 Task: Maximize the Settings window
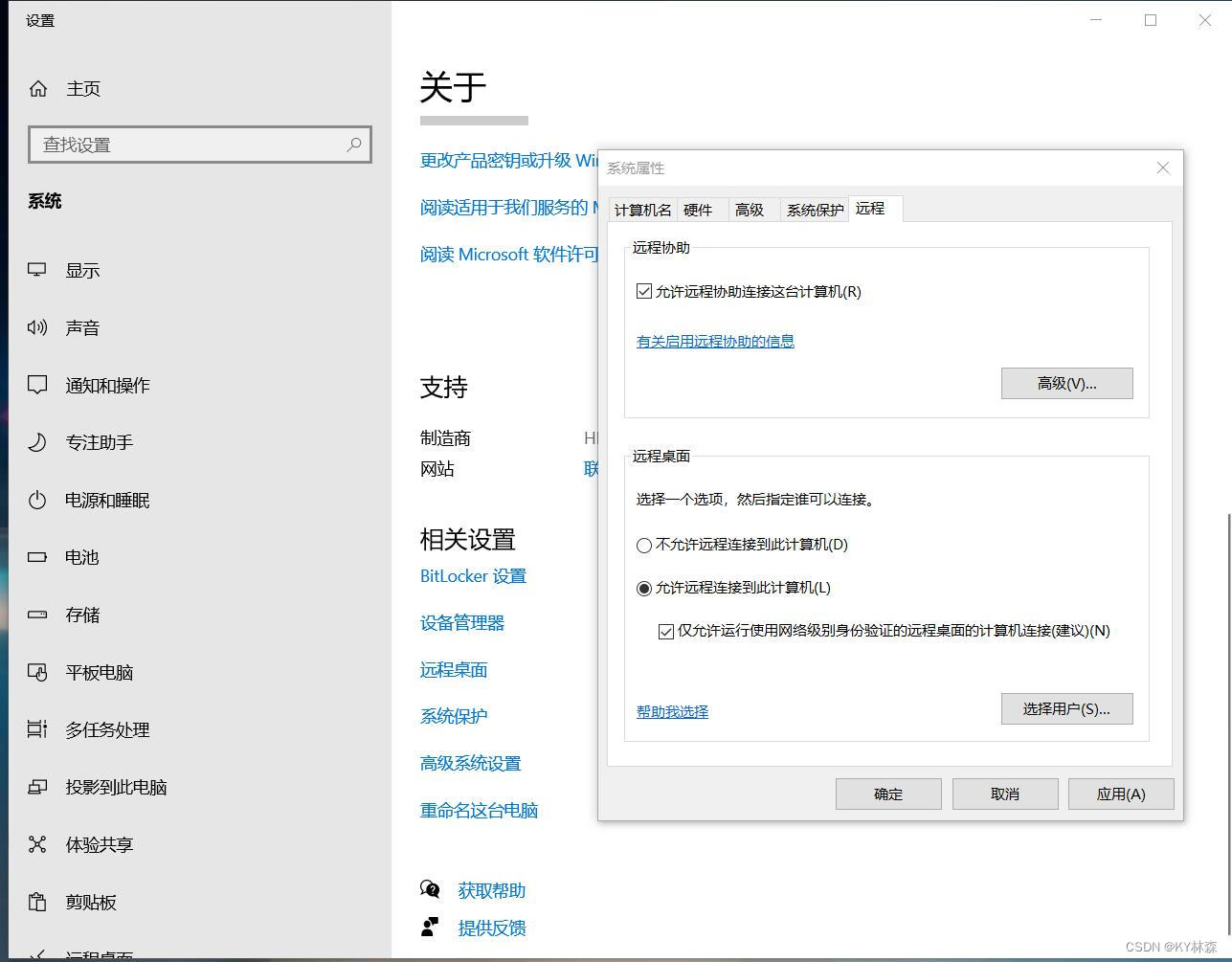[1151, 20]
